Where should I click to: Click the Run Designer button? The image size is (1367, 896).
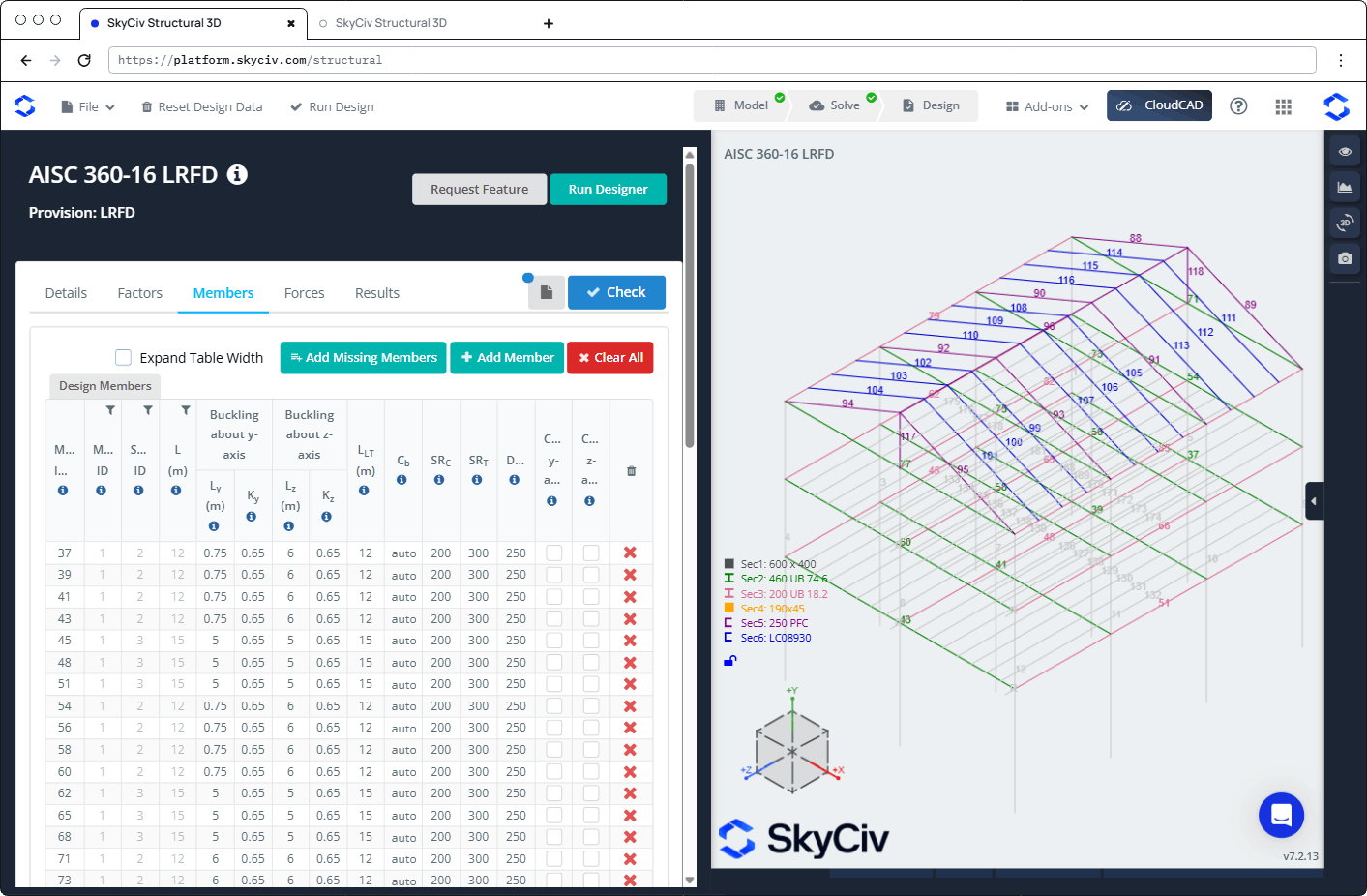point(609,190)
